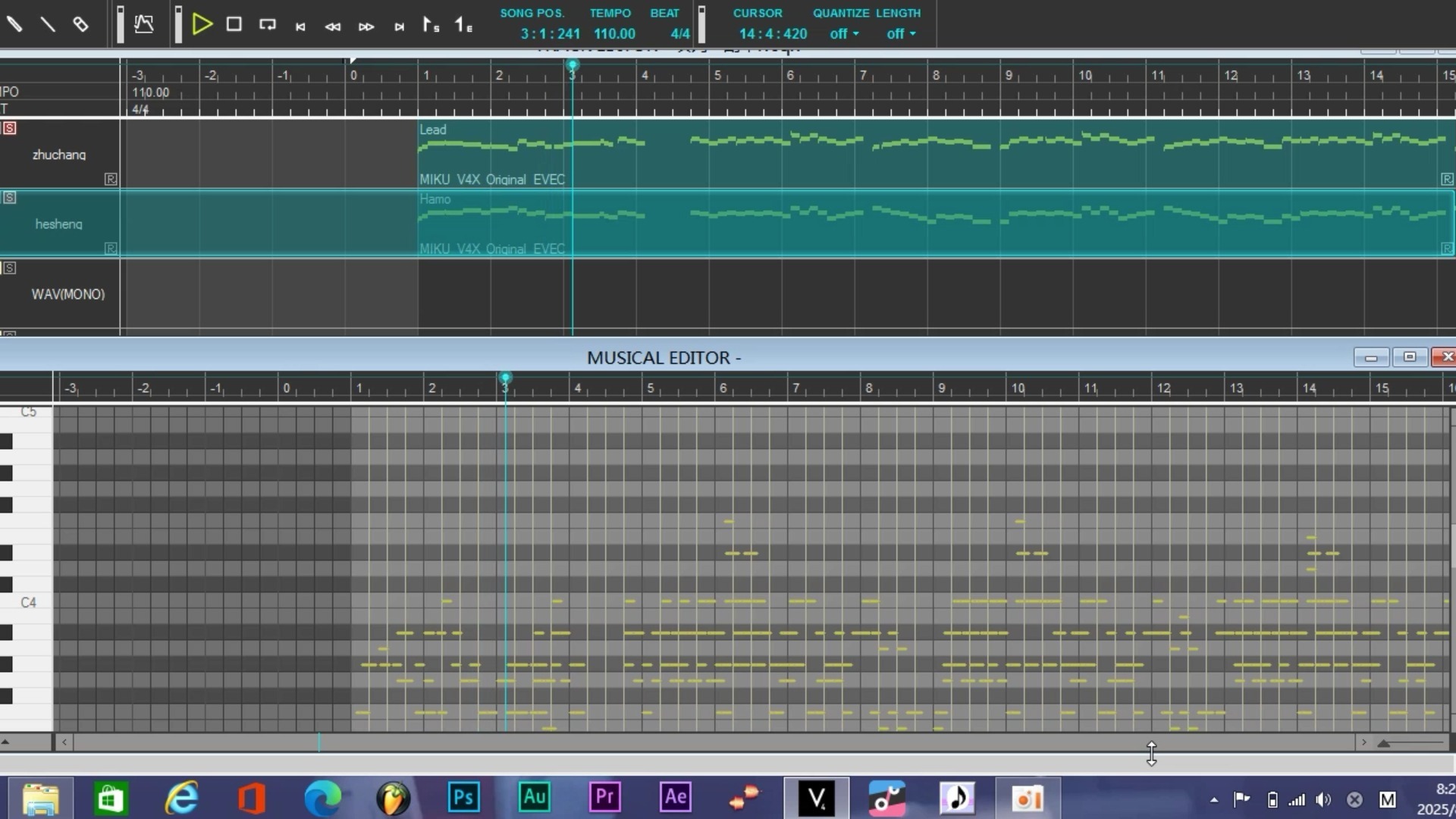This screenshot has height=819, width=1456.
Task: Switch to the VOCALOID4 taskbar icon
Action: click(817, 798)
